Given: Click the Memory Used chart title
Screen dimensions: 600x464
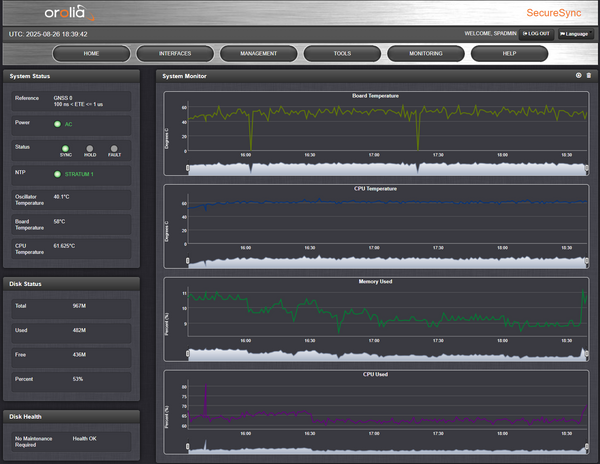Looking at the screenshot, I should coord(375,282).
